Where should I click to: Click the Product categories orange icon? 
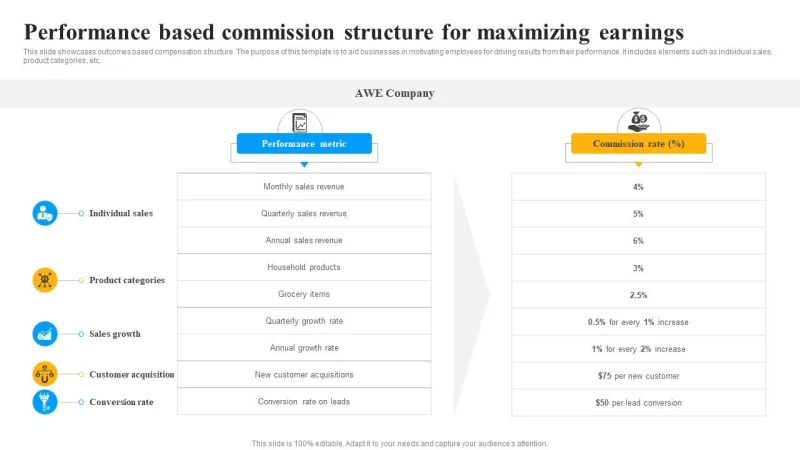tap(45, 280)
